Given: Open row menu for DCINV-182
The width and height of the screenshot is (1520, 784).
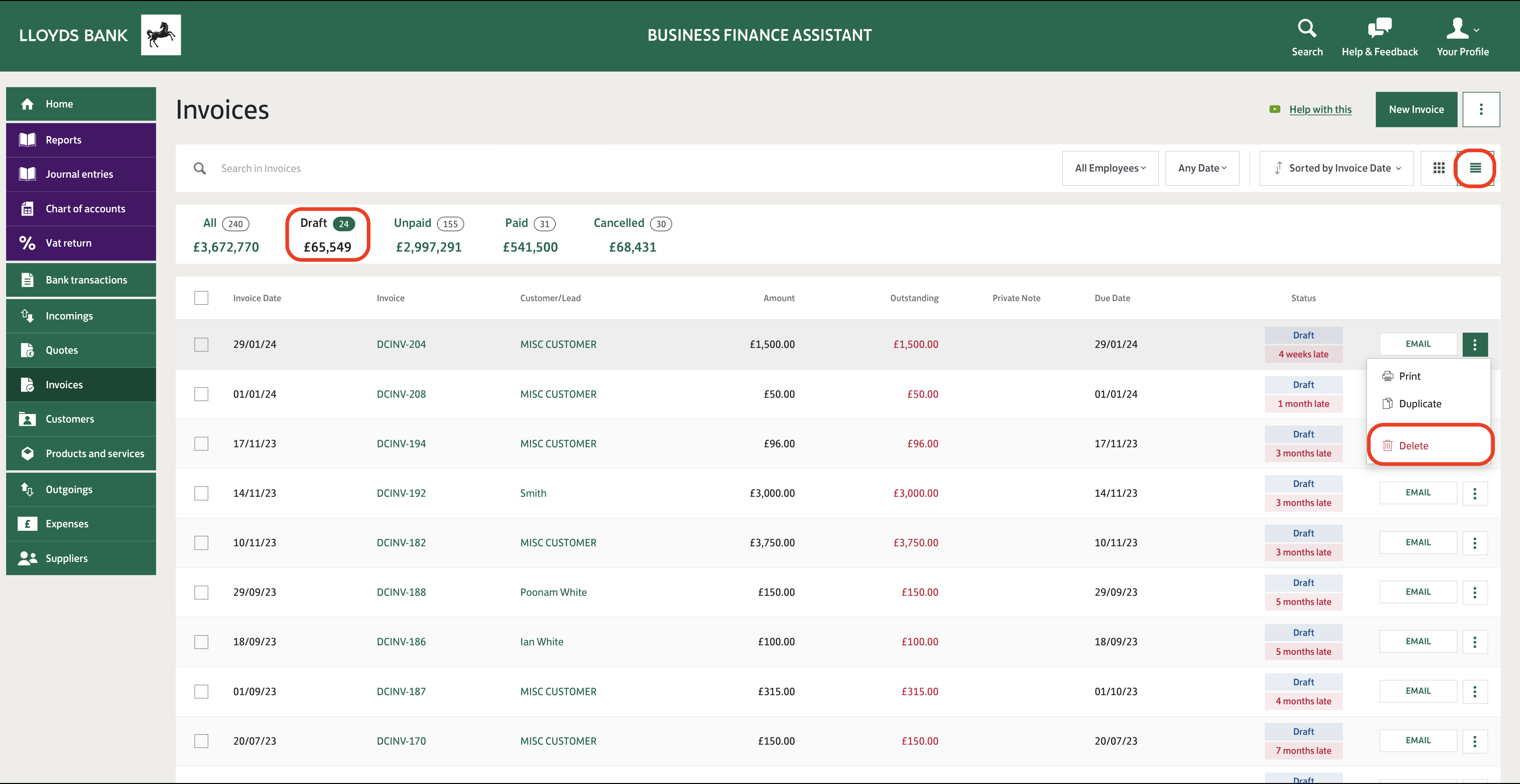Looking at the screenshot, I should click(1475, 543).
